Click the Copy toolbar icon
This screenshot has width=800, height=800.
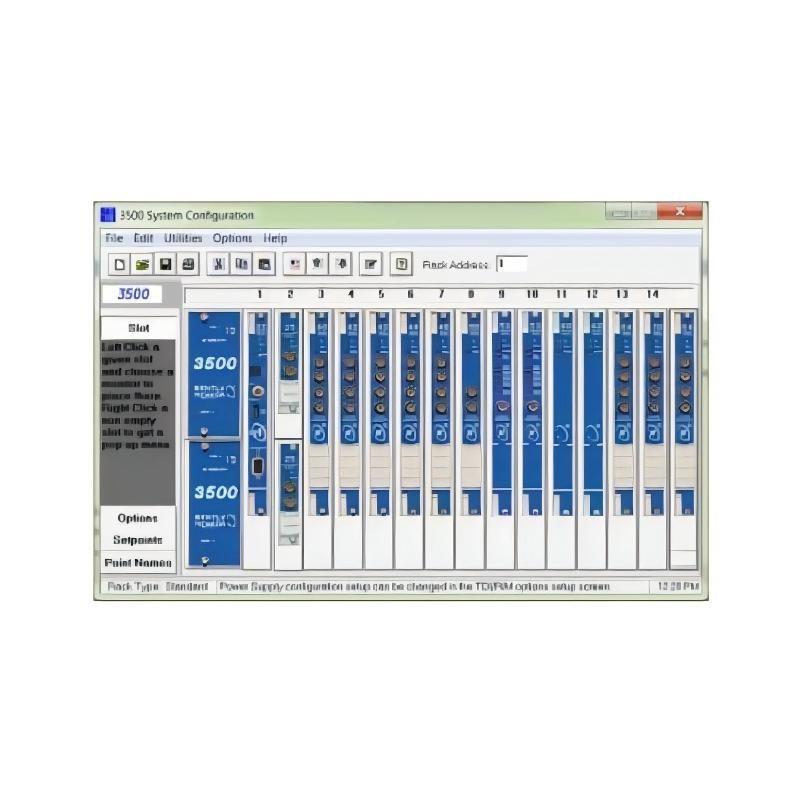(241, 265)
